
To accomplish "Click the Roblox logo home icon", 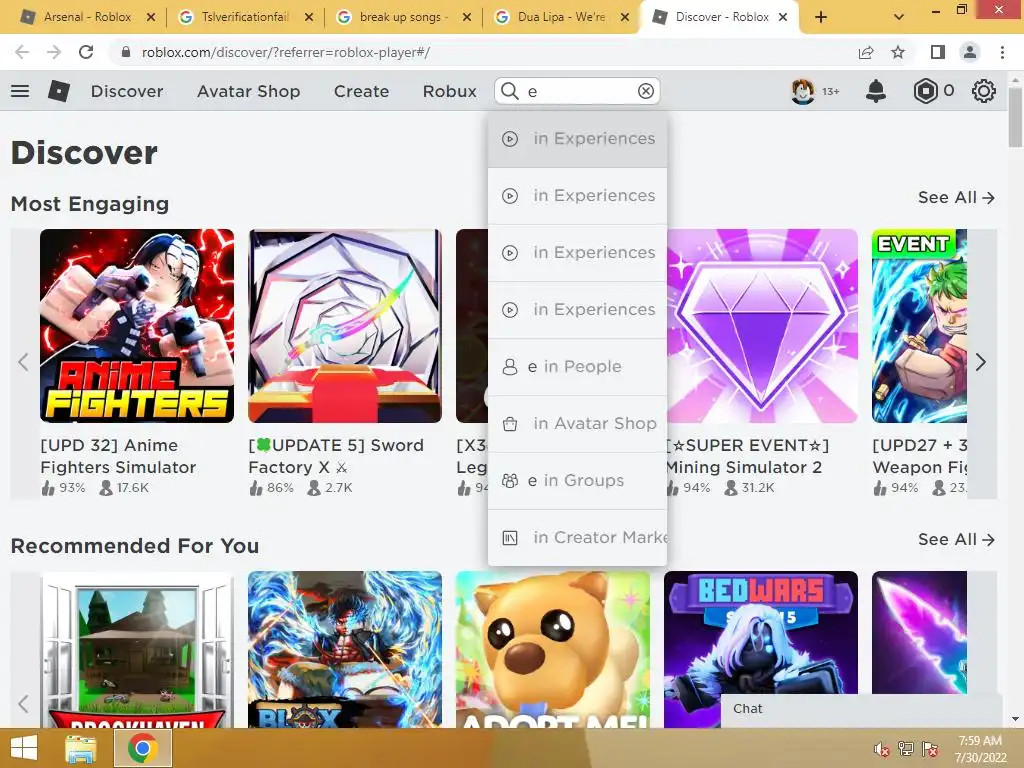I will pyautogui.click(x=59, y=91).
